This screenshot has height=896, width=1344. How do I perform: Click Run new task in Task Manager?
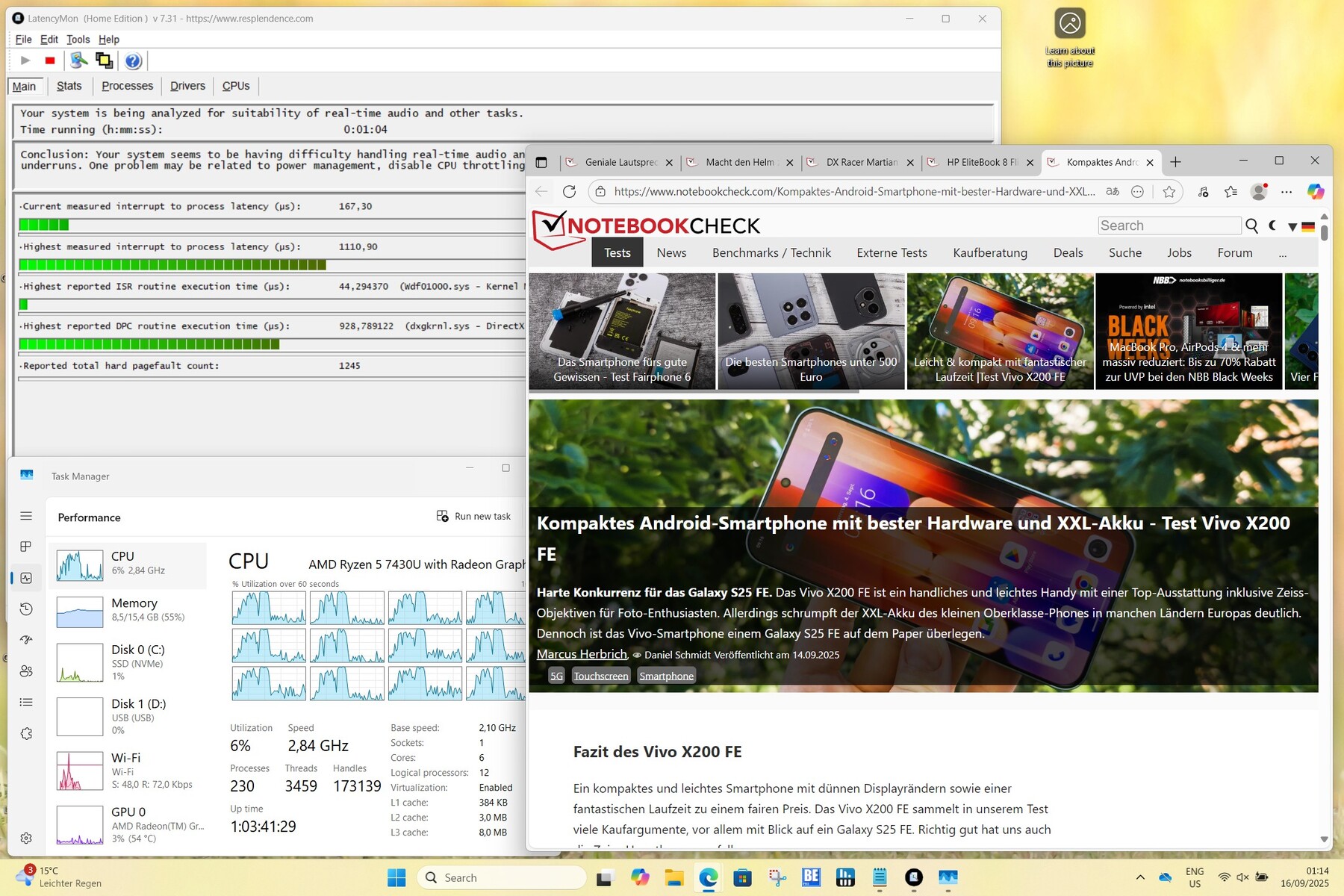(474, 517)
